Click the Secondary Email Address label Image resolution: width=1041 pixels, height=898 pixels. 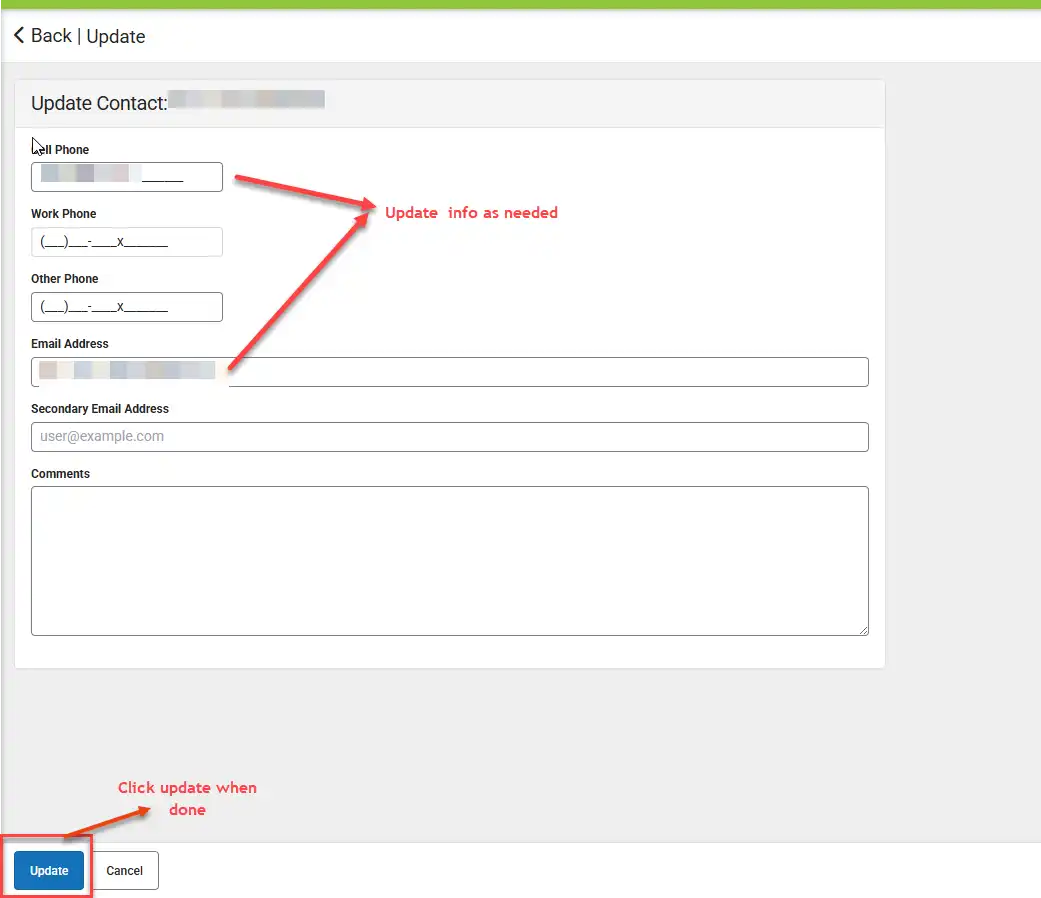coord(100,408)
